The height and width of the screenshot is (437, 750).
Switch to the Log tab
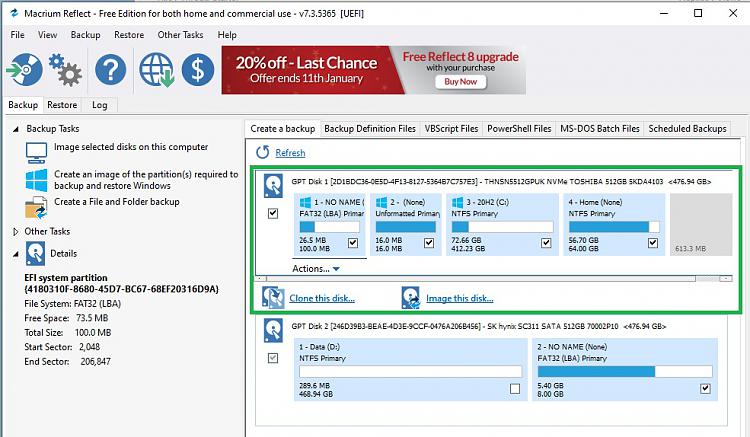tap(99, 105)
